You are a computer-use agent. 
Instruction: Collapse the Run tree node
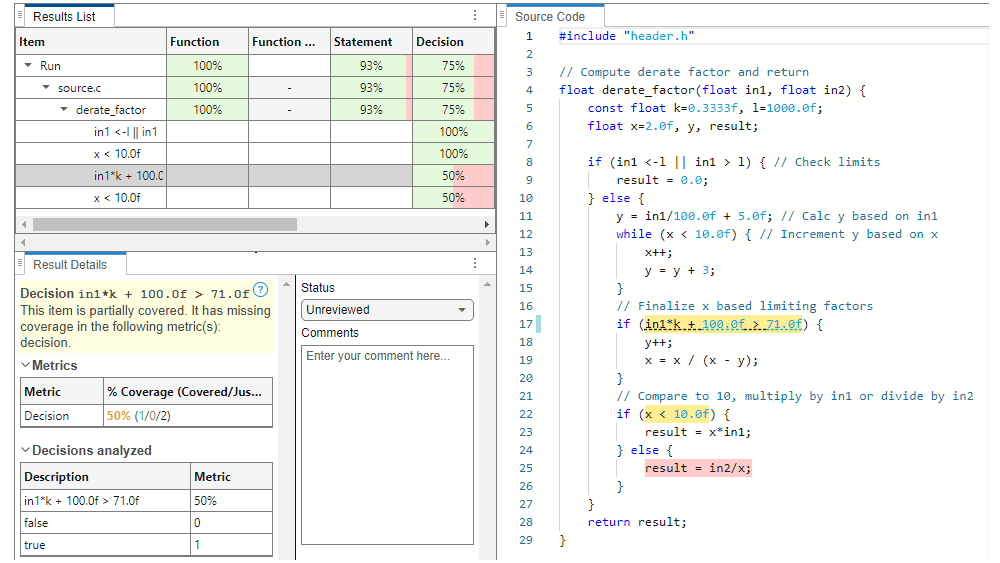click(x=28, y=66)
